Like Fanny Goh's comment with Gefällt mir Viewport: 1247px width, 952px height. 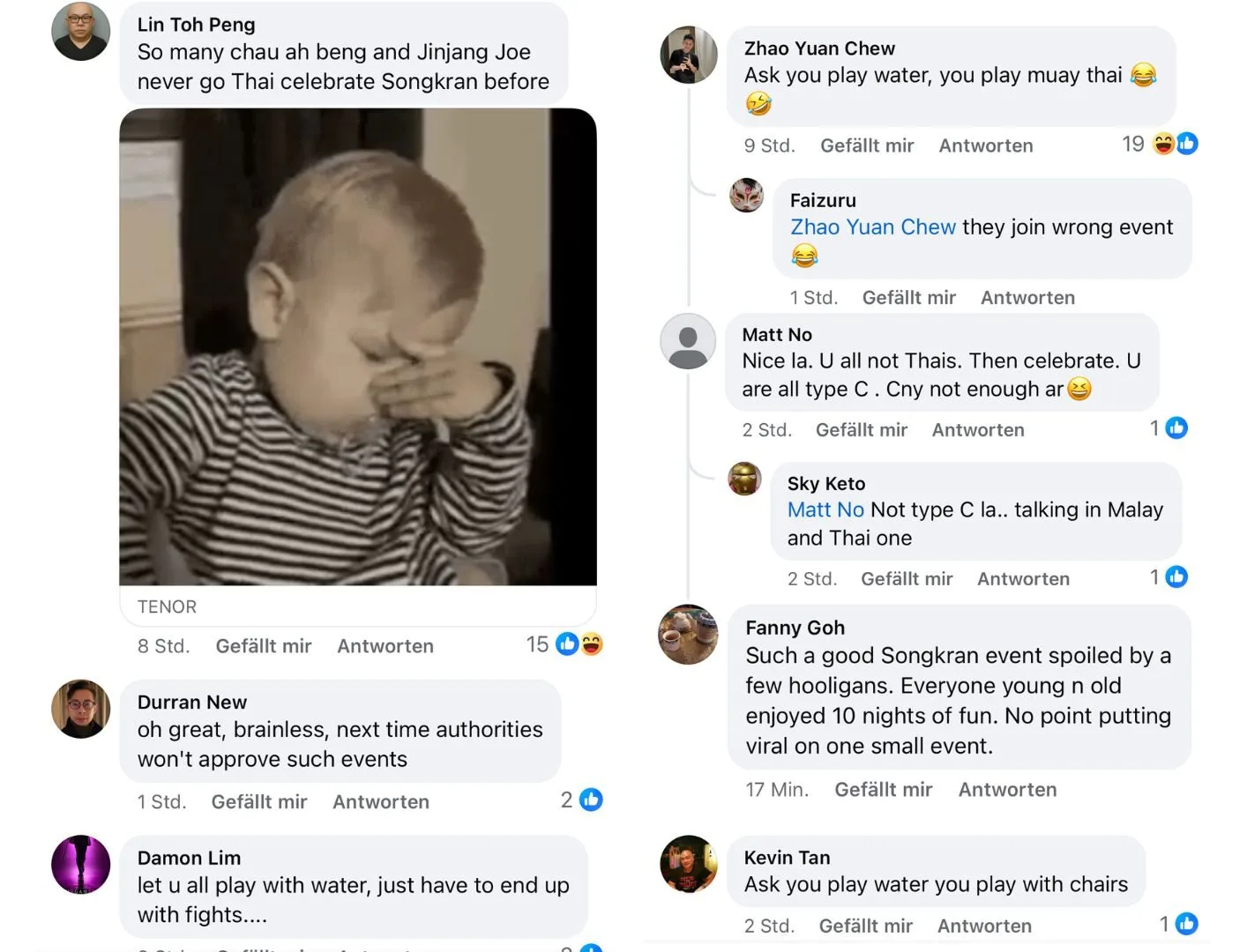pyautogui.click(x=883, y=790)
